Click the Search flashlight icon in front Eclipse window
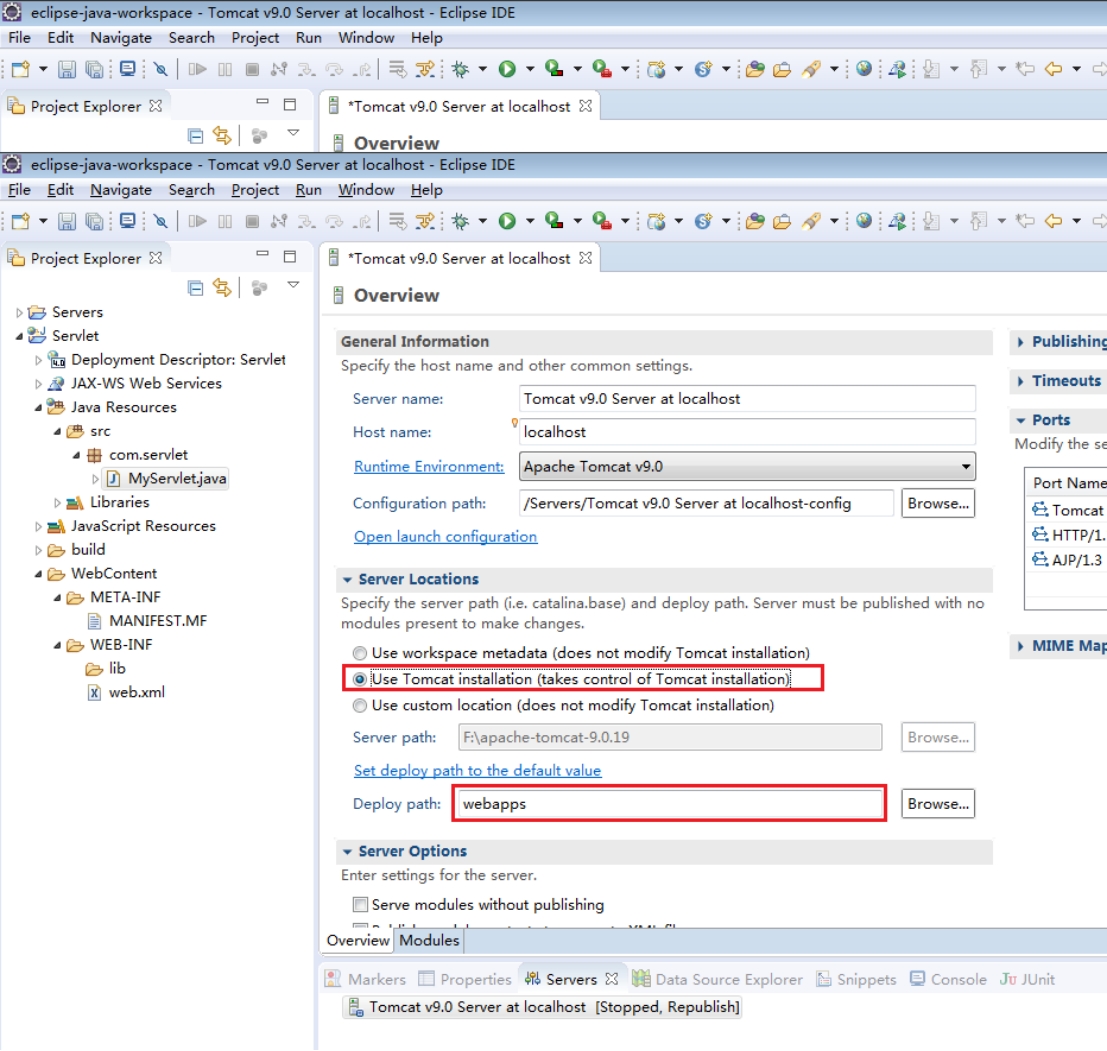 click(x=811, y=222)
